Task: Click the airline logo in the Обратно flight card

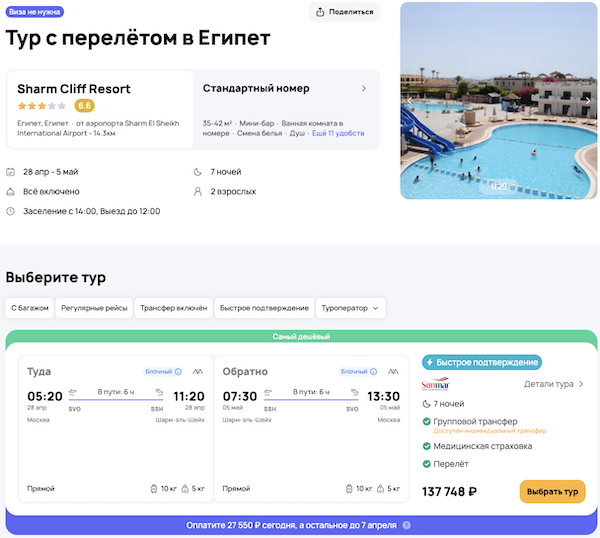Action: [x=392, y=371]
